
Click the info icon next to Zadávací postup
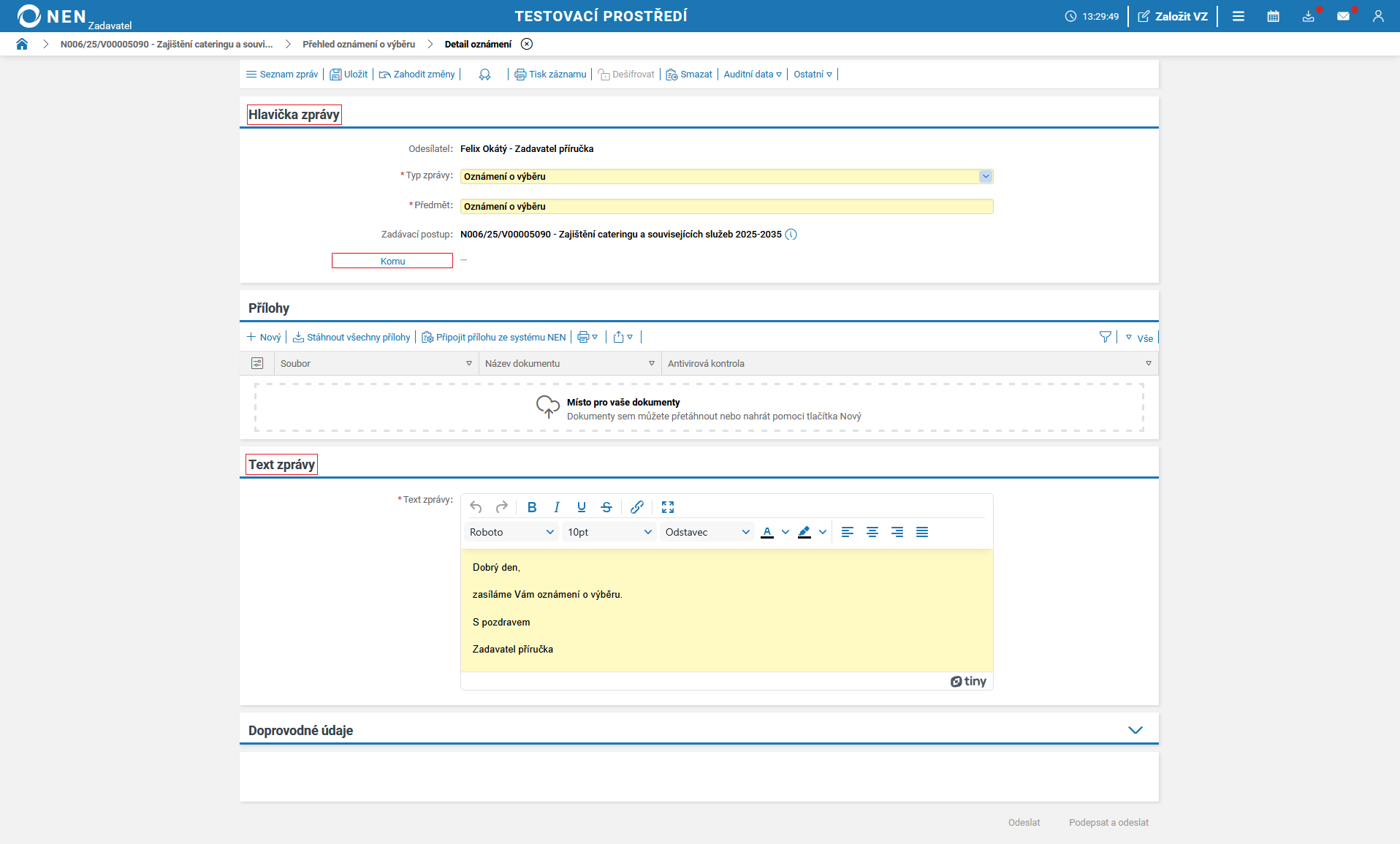[791, 235]
